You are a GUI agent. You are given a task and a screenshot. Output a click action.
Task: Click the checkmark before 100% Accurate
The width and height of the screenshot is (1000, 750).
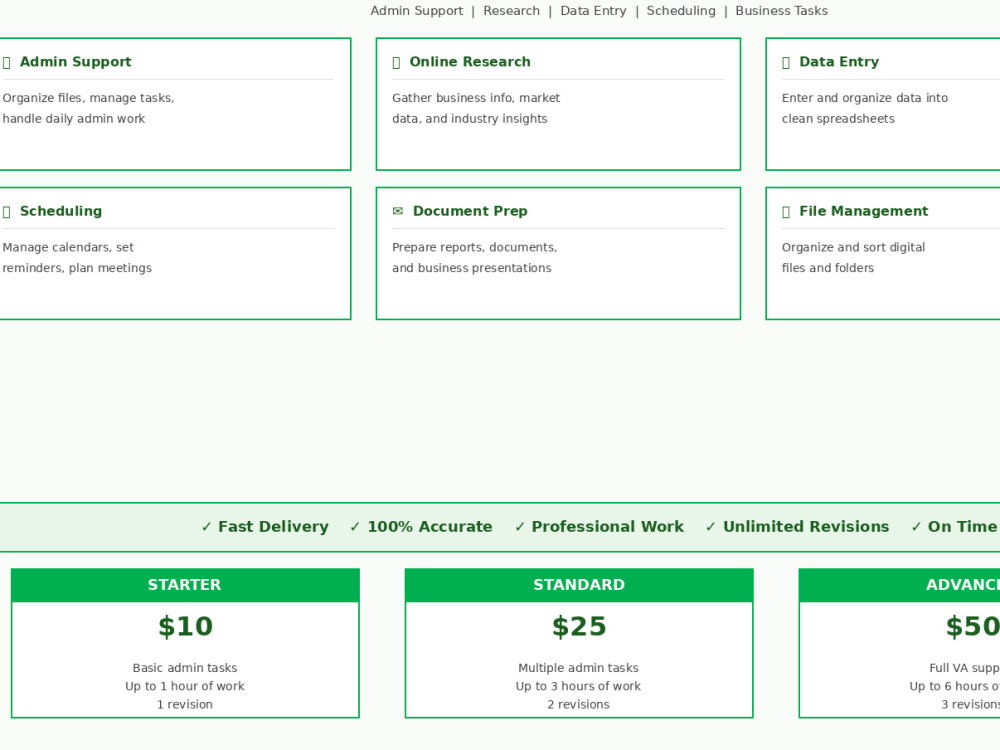[x=355, y=527]
